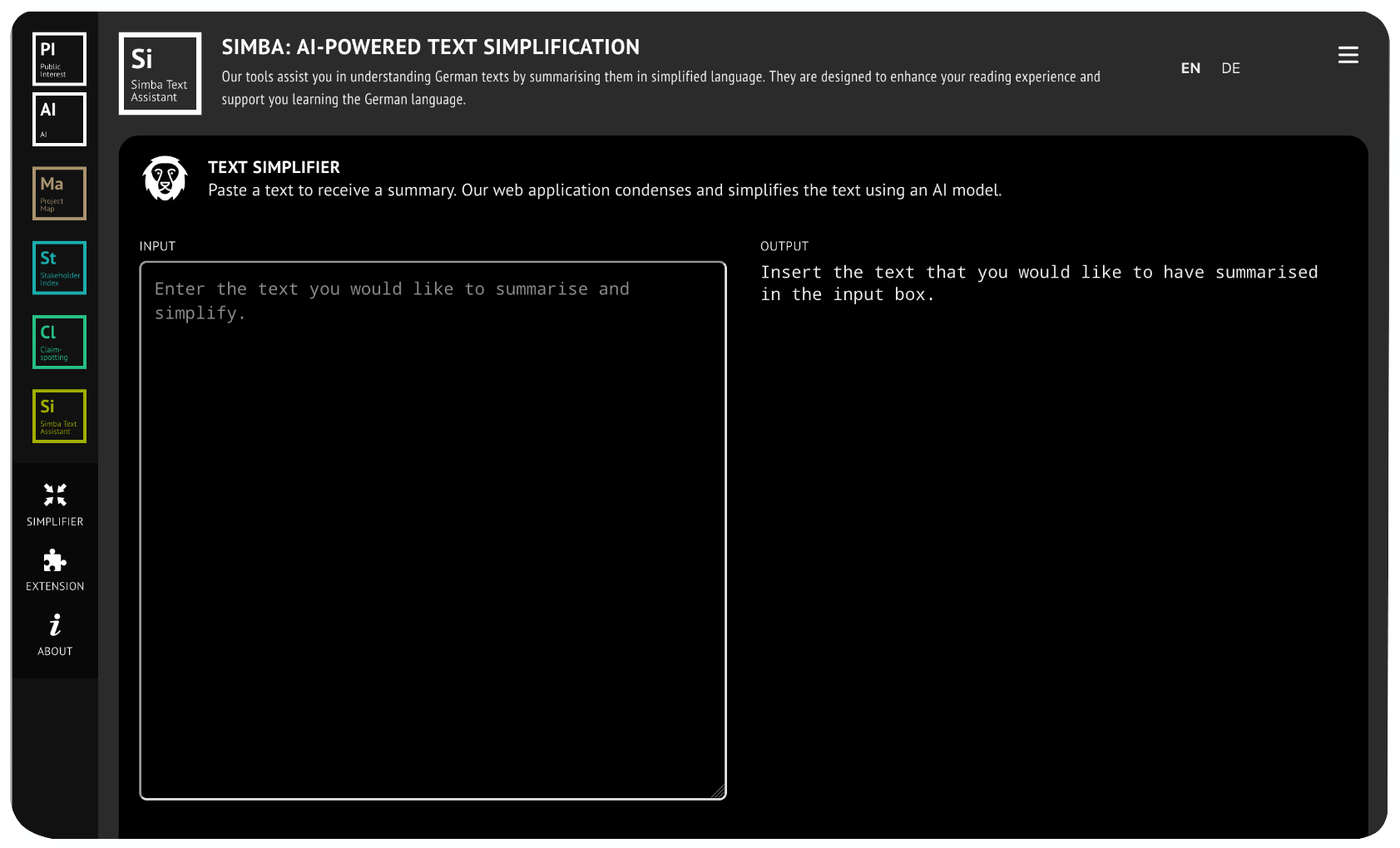Viewport: 1400px width, 848px height.
Task: Click the INPUT label
Action: (157, 246)
